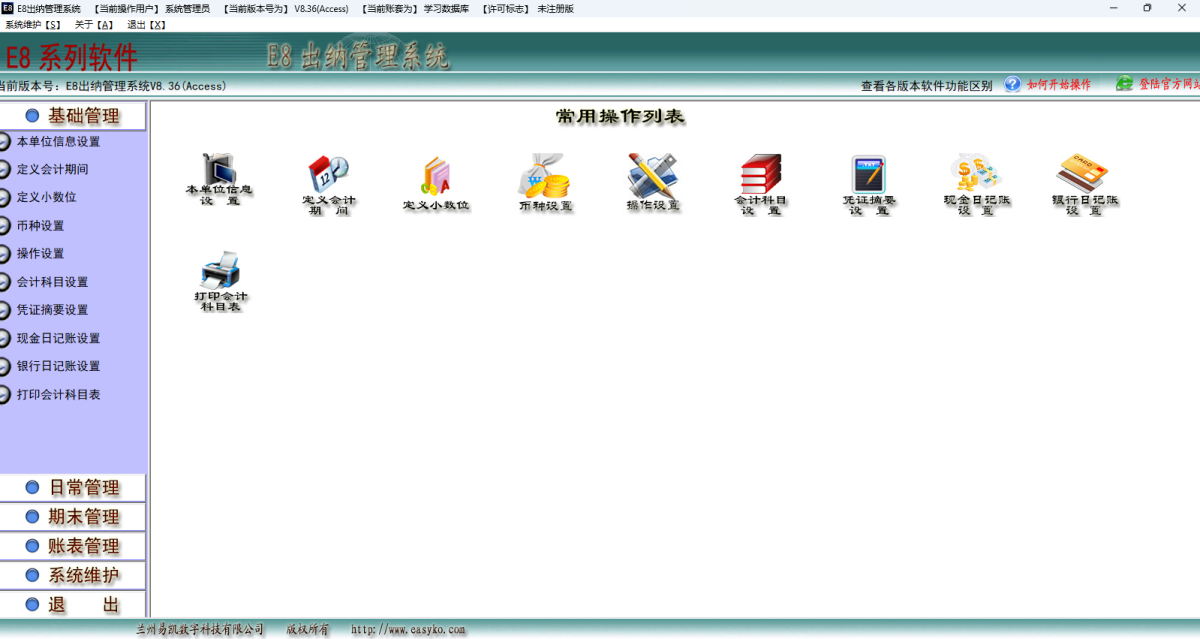The height and width of the screenshot is (639, 1200).
Task: Click 登陆官方网站 at top right
Action: 1160,84
